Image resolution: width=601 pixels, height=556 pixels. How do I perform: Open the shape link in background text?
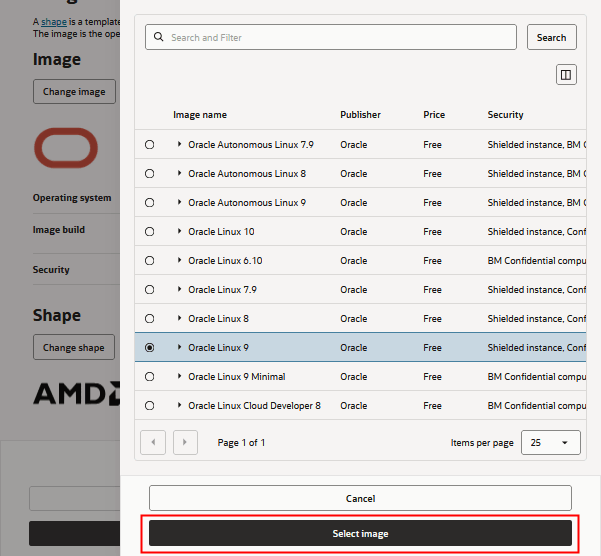(x=54, y=22)
